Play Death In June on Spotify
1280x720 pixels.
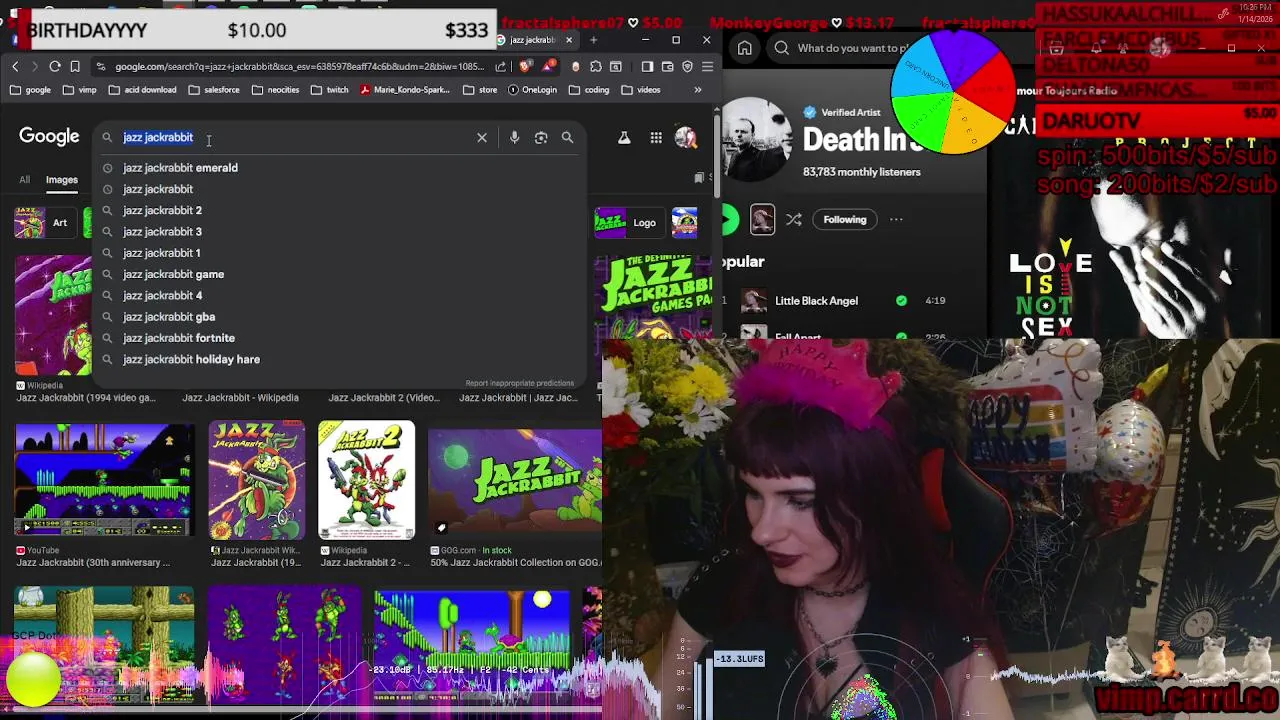pos(728,220)
